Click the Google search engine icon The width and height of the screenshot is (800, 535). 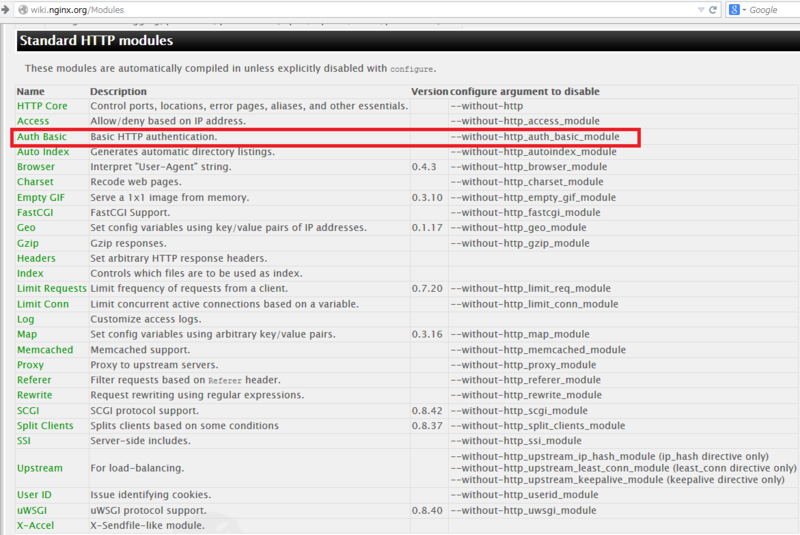(734, 10)
